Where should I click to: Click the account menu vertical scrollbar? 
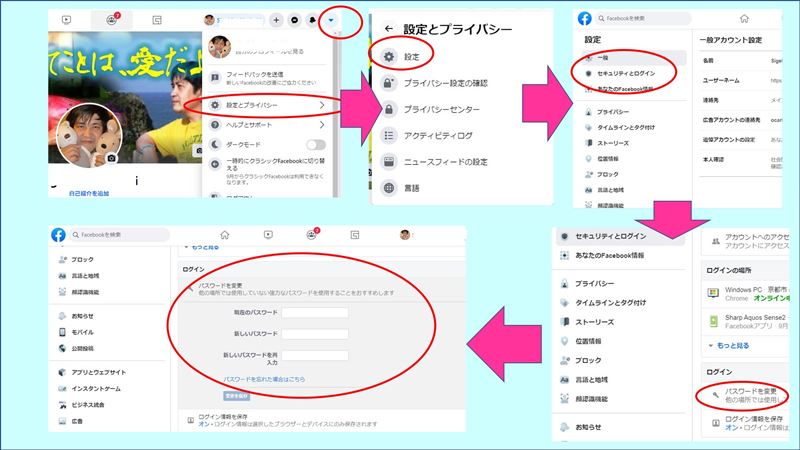335,115
